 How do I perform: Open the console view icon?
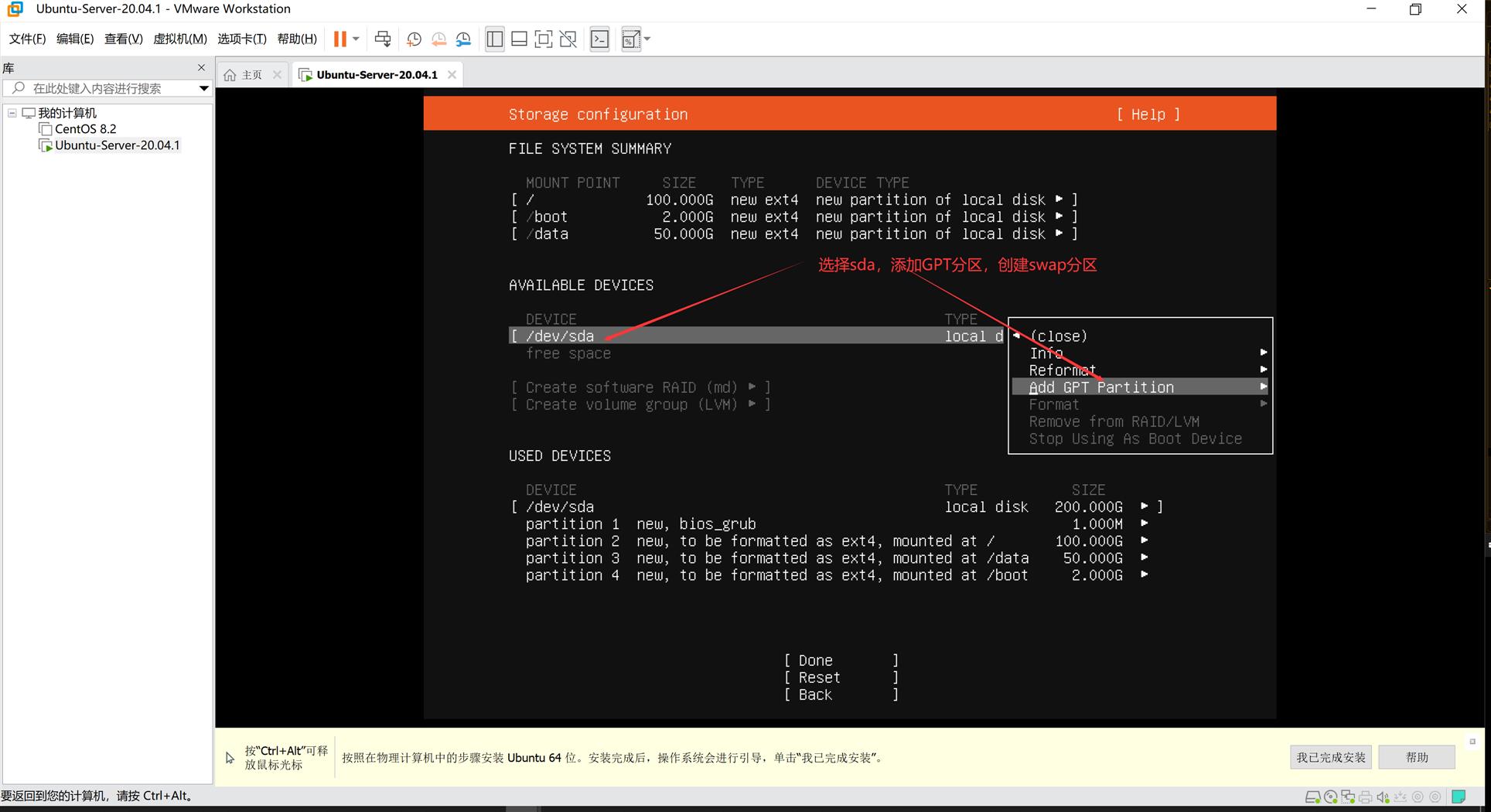599,39
